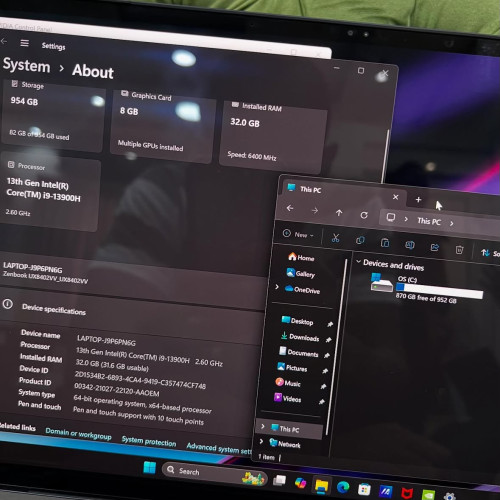This screenshot has height=500, width=500.
Task: Click the taskbar Search box
Action: (x=214, y=474)
